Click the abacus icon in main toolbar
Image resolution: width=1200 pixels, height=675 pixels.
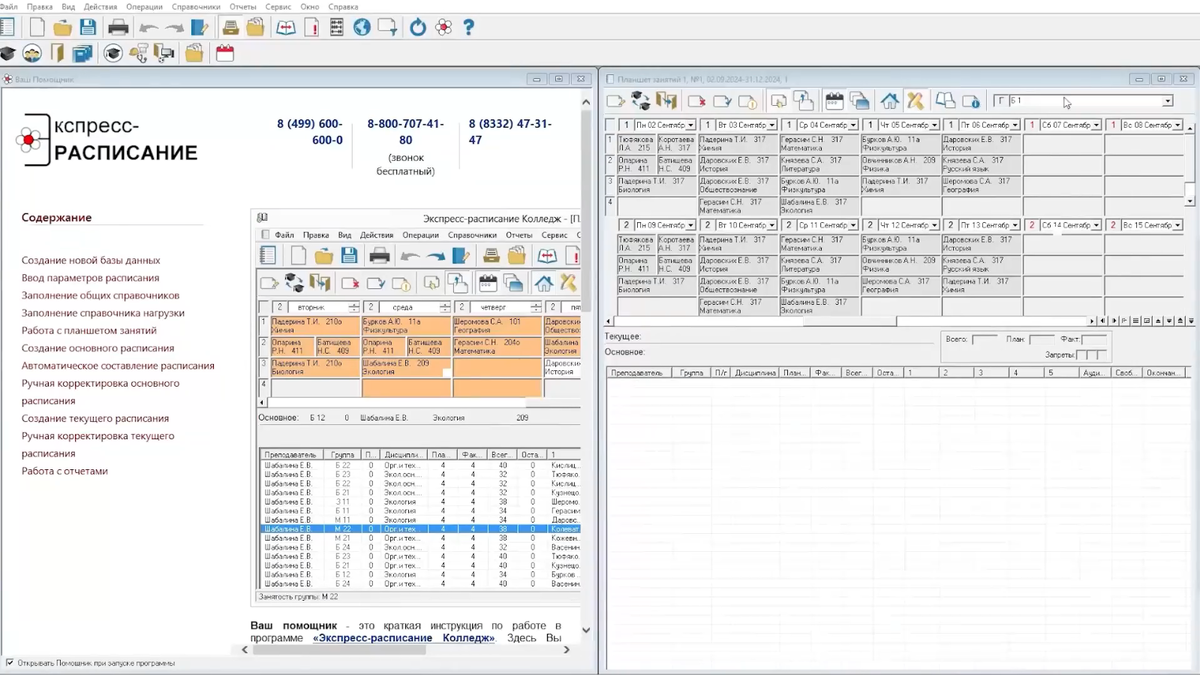[x=337, y=28]
